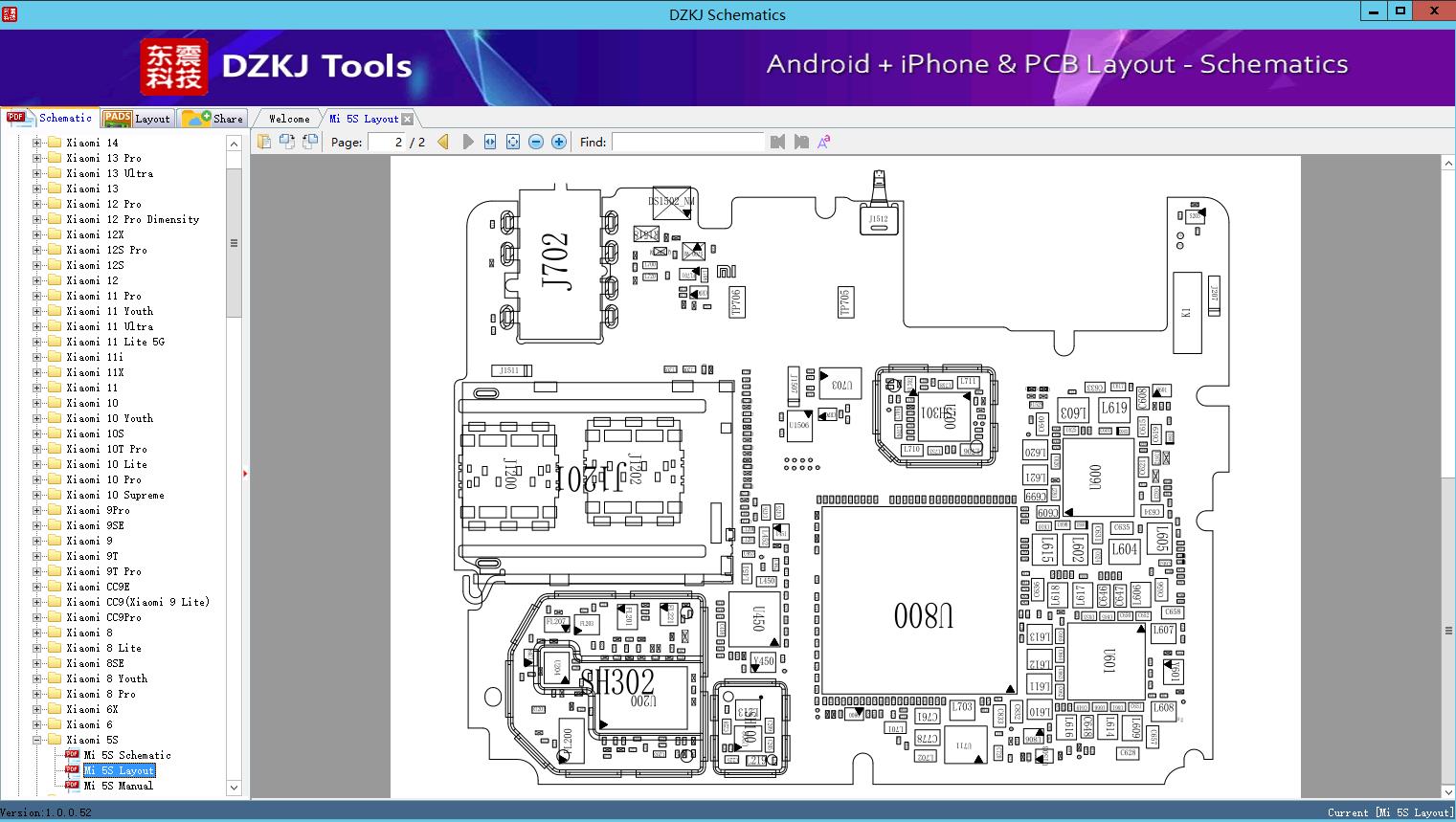The height and width of the screenshot is (822, 1456).
Task: Click the red sidebar collapse arrow
Action: coord(245,473)
